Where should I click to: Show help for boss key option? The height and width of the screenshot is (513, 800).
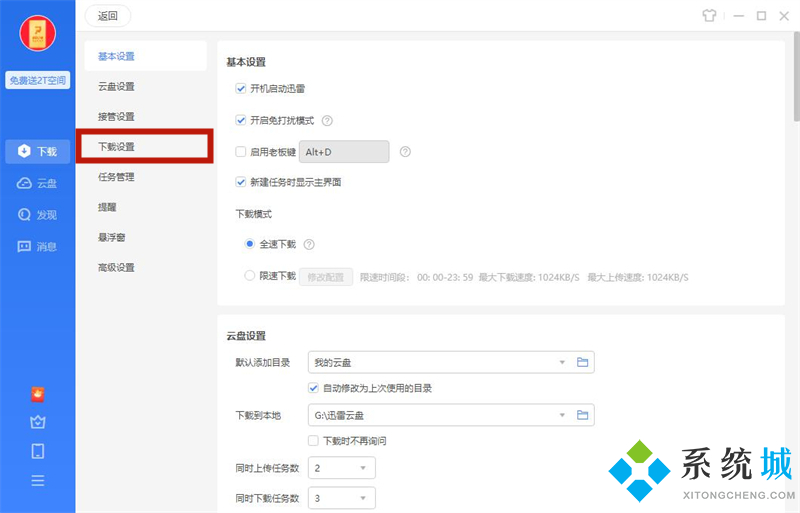pos(405,152)
